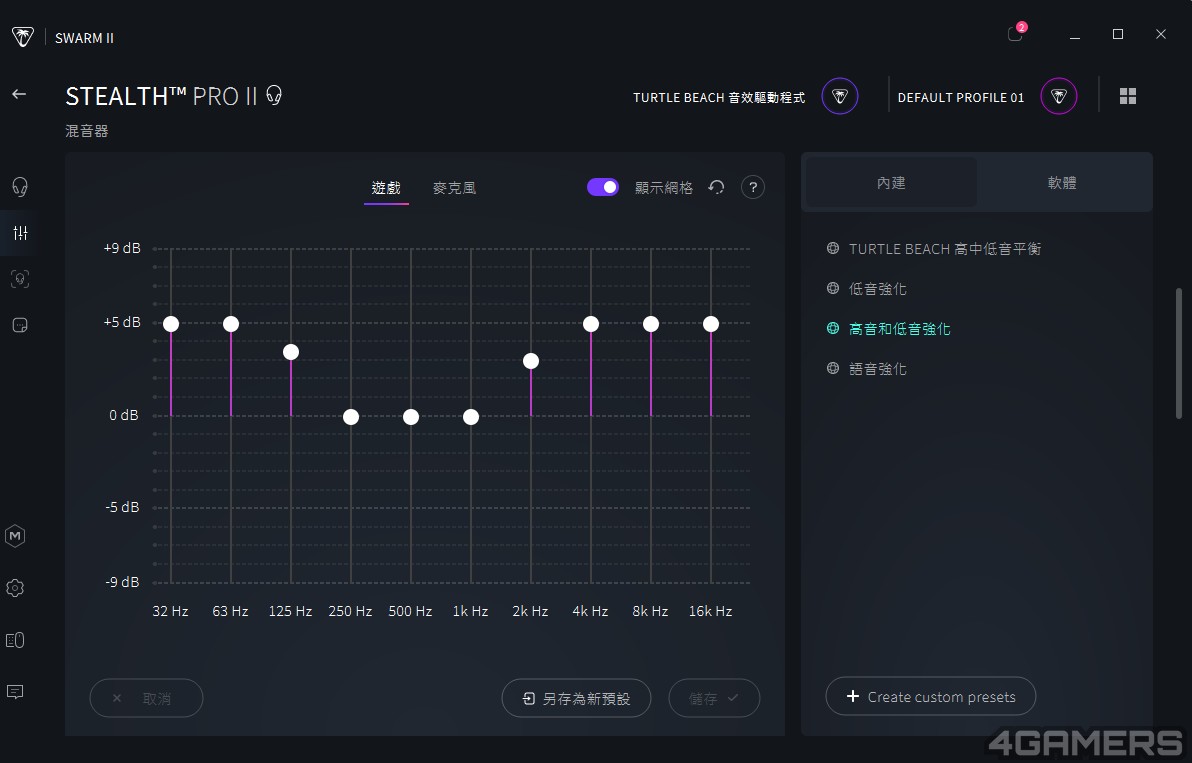Open settings gear in sidebar
The image size is (1192, 763).
click(15, 587)
